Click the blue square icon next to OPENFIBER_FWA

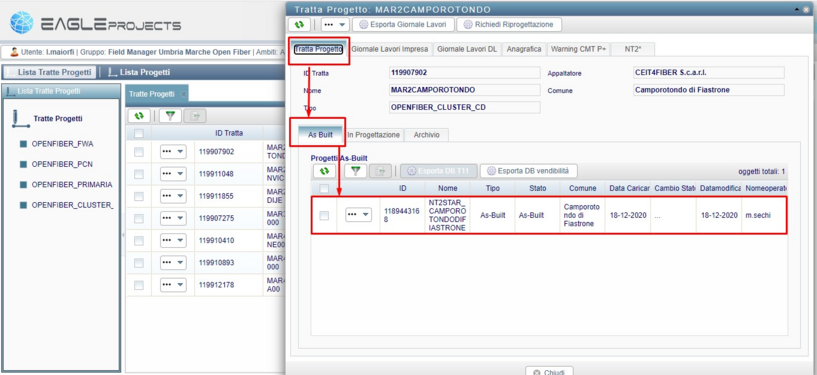[x=23, y=144]
